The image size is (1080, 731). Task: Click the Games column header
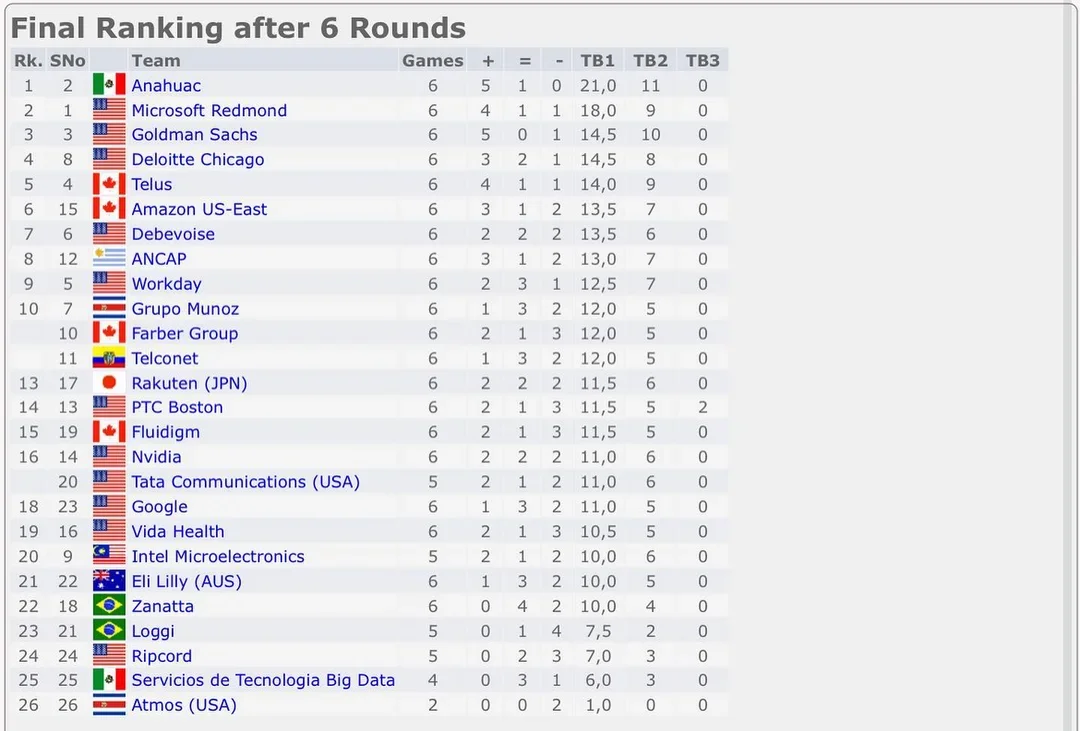point(432,61)
